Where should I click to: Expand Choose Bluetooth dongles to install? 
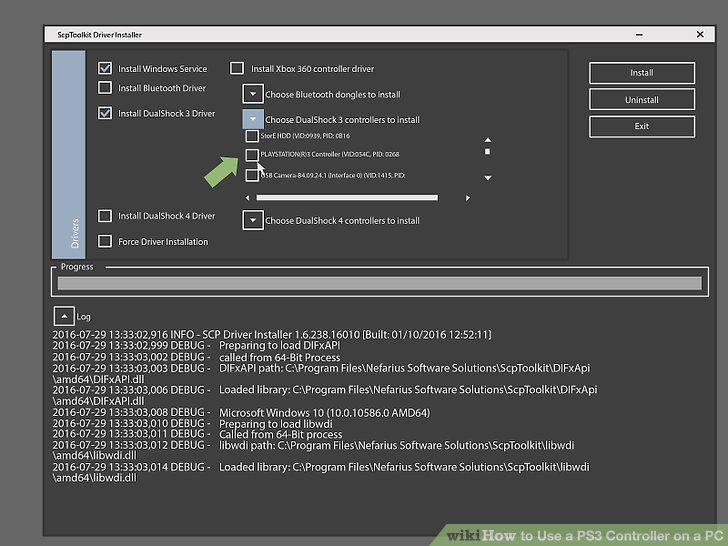click(x=253, y=94)
